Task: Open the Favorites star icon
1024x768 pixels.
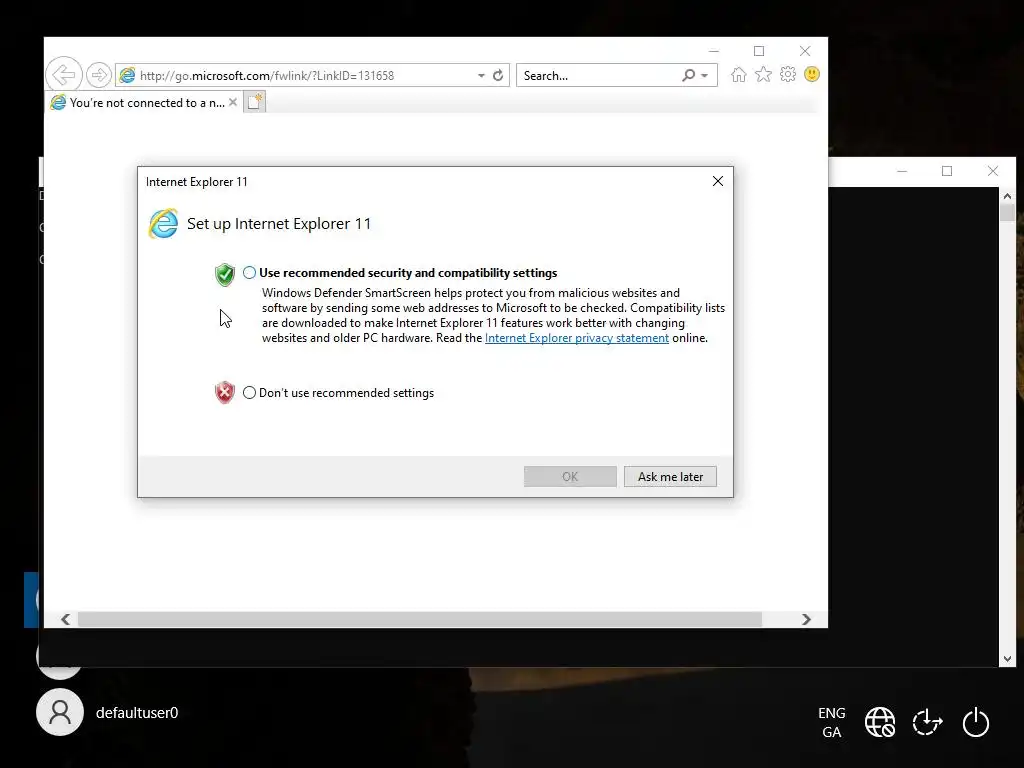Action: coord(763,74)
